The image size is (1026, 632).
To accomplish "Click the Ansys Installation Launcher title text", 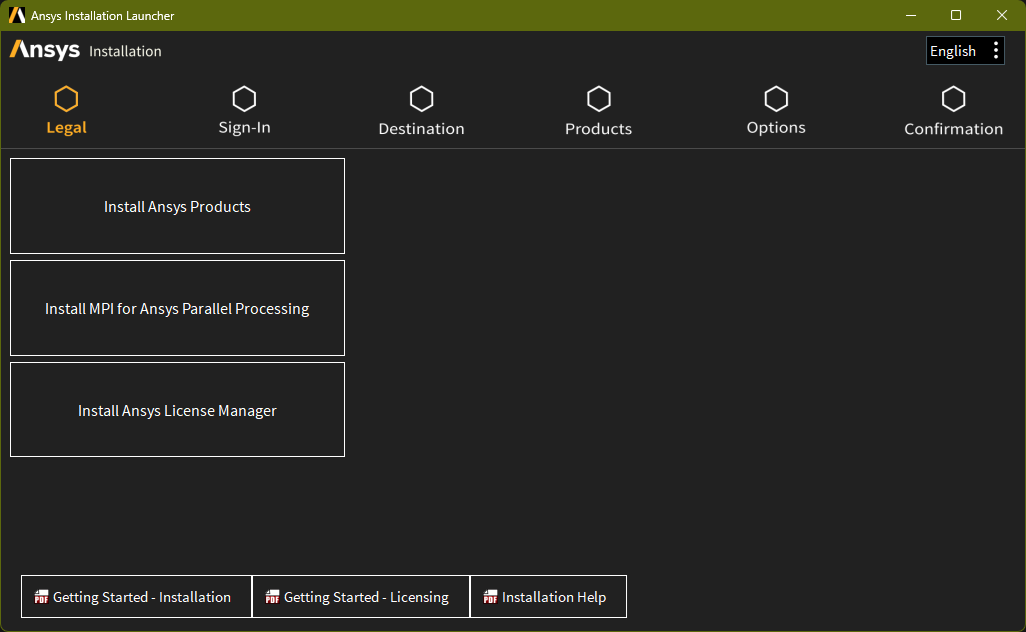I will 102,15.
